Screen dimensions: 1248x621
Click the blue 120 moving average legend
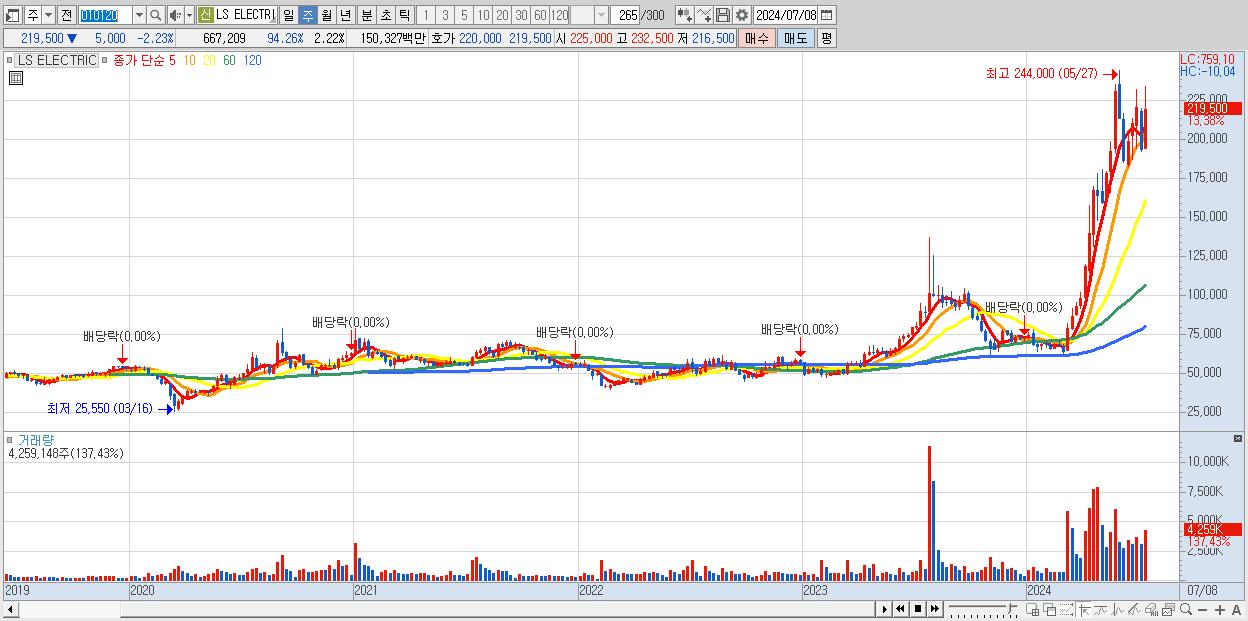252,60
